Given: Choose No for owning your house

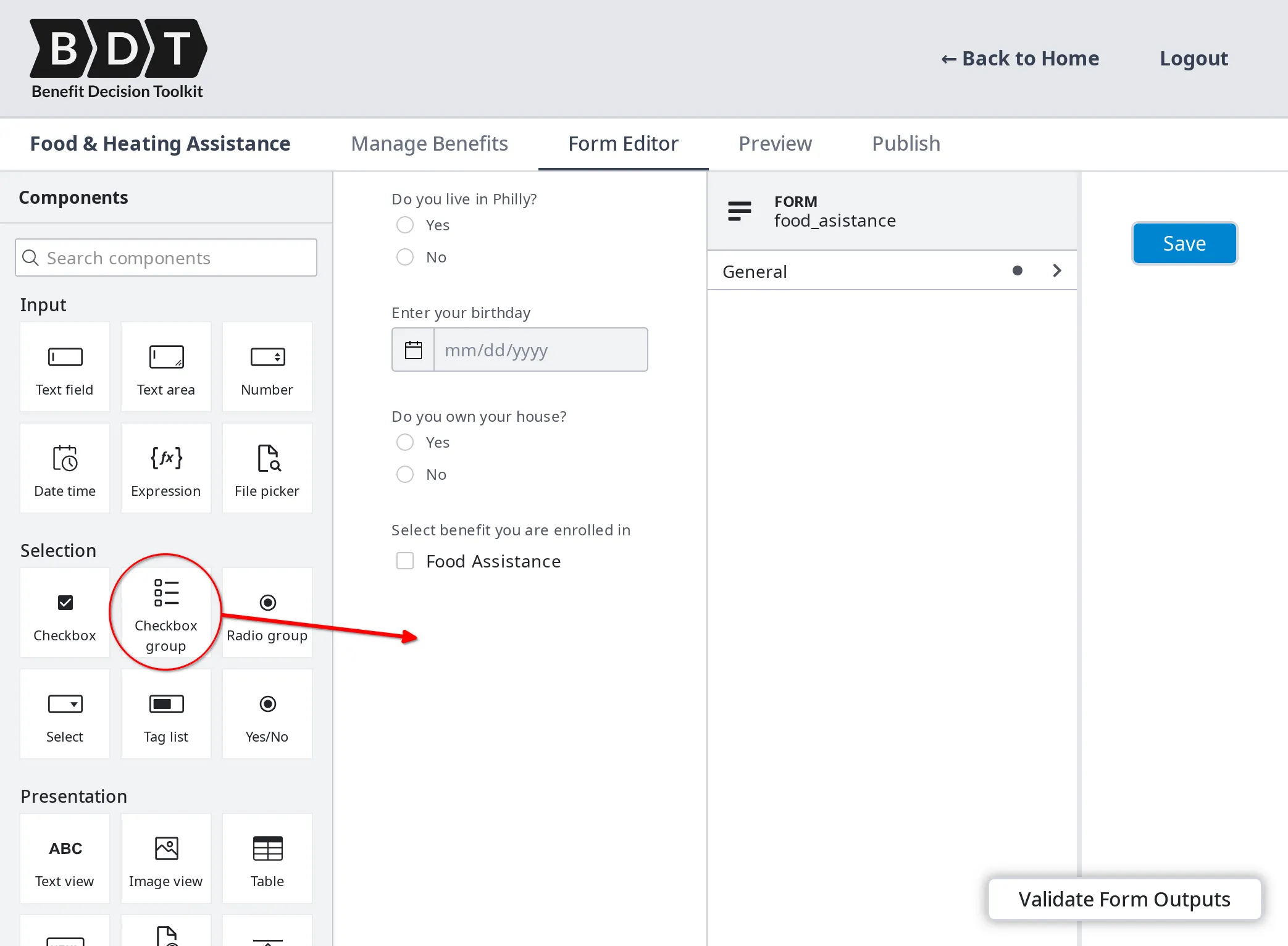Looking at the screenshot, I should (405, 474).
